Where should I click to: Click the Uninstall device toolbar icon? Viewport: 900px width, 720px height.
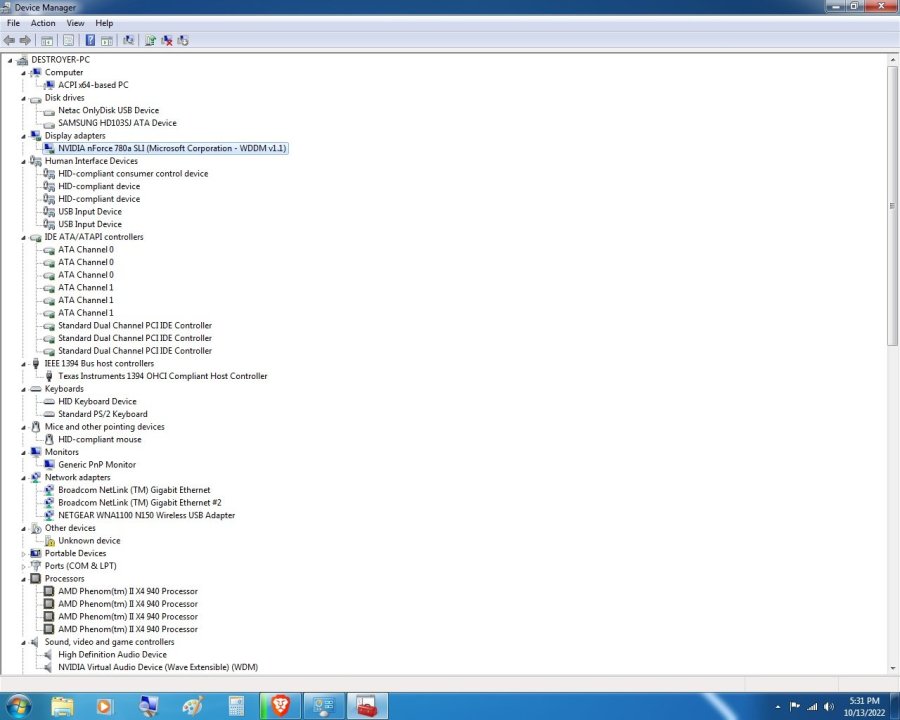[x=167, y=40]
